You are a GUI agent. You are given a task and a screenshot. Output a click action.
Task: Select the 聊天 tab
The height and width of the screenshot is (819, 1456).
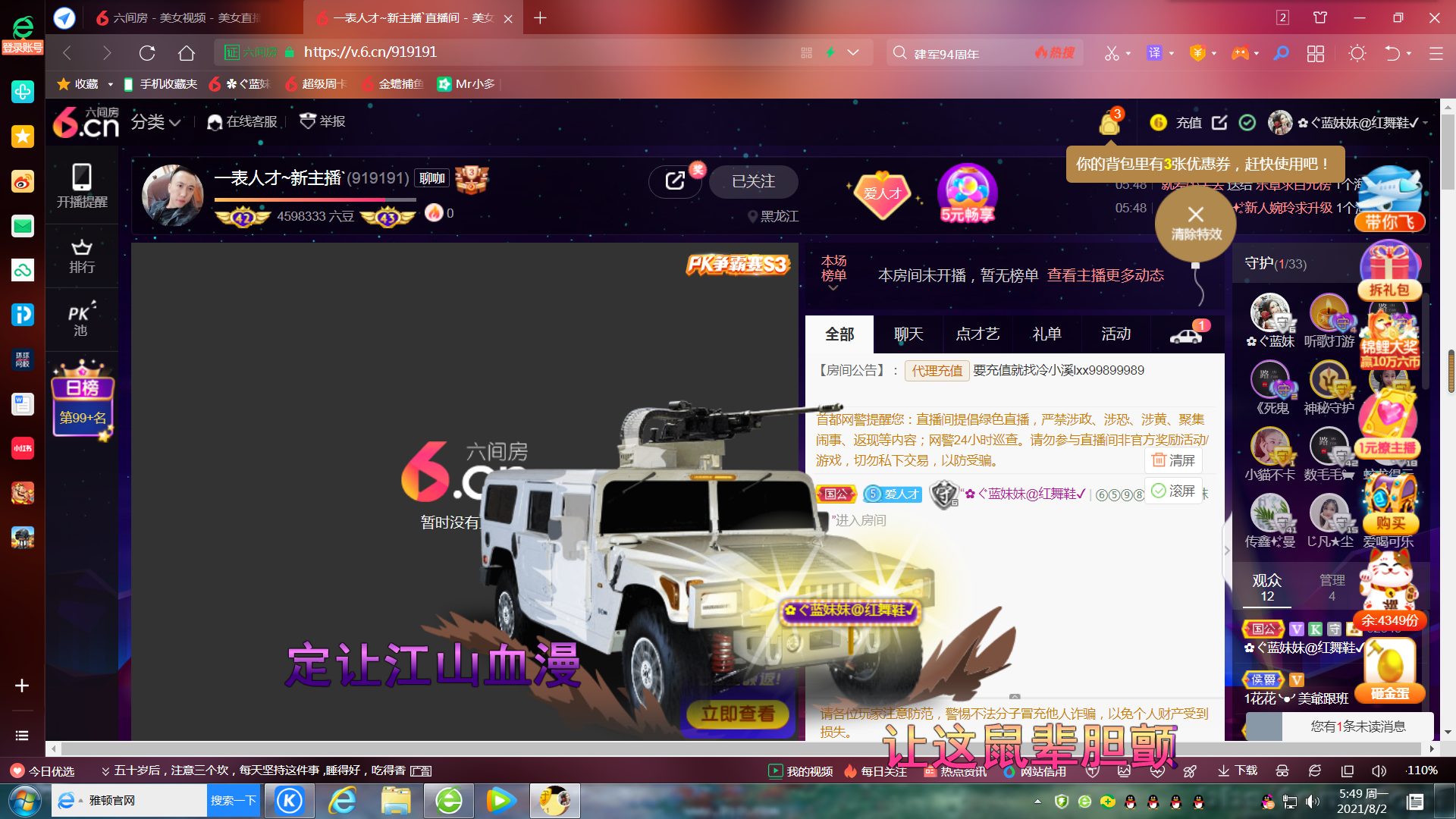click(x=908, y=334)
